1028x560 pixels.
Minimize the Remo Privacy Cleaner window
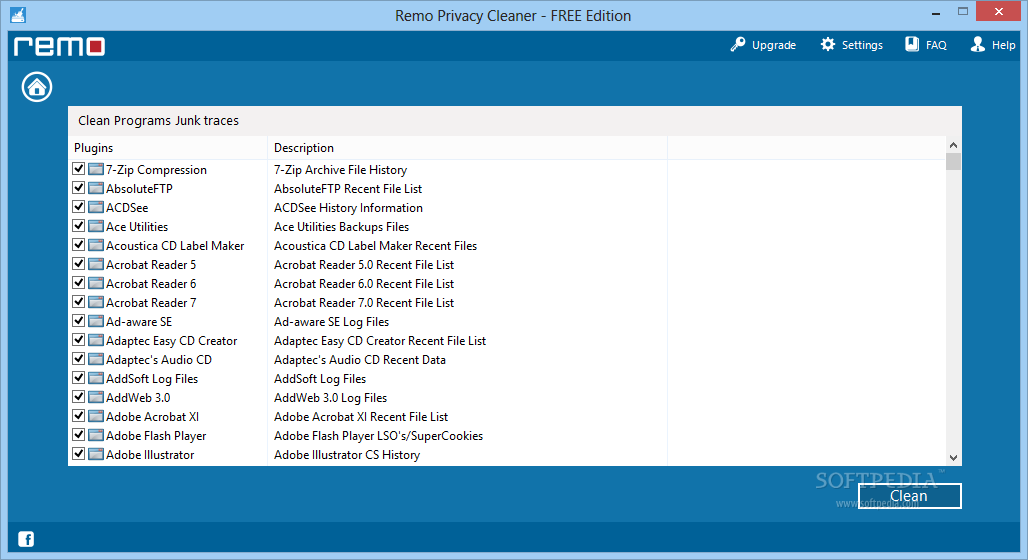pos(936,13)
